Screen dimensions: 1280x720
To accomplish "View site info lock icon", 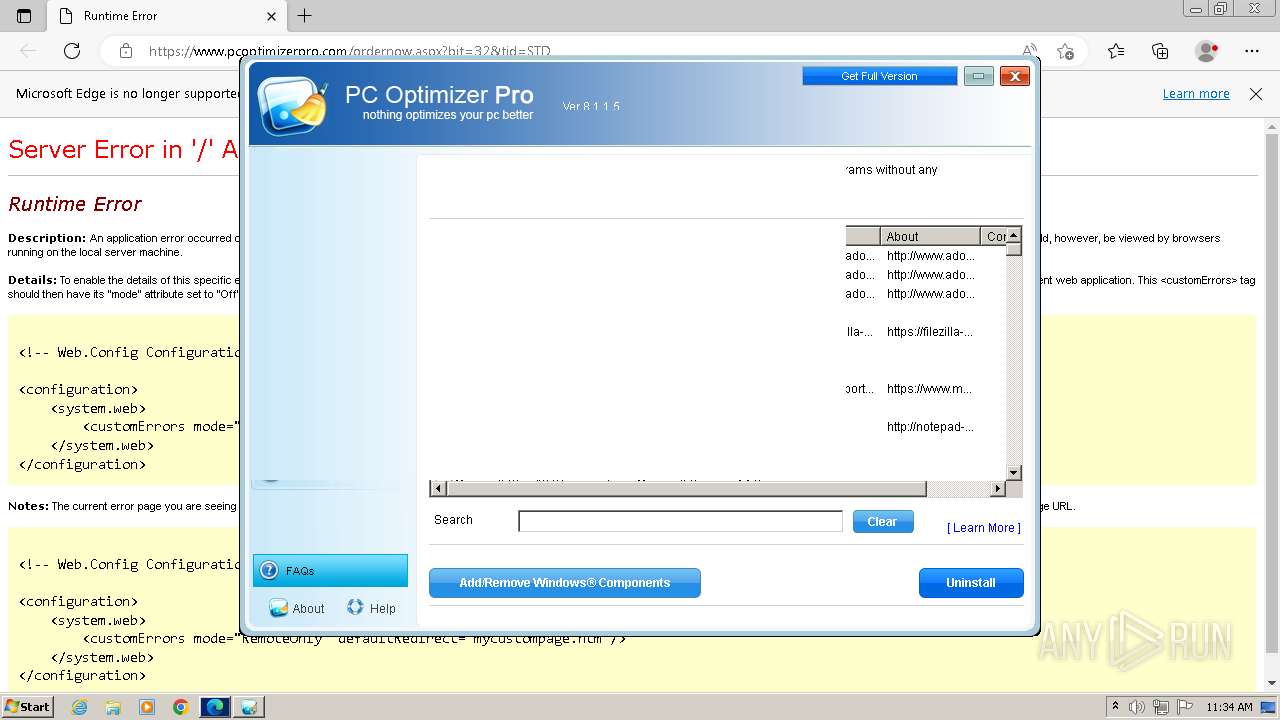I will coord(125,51).
